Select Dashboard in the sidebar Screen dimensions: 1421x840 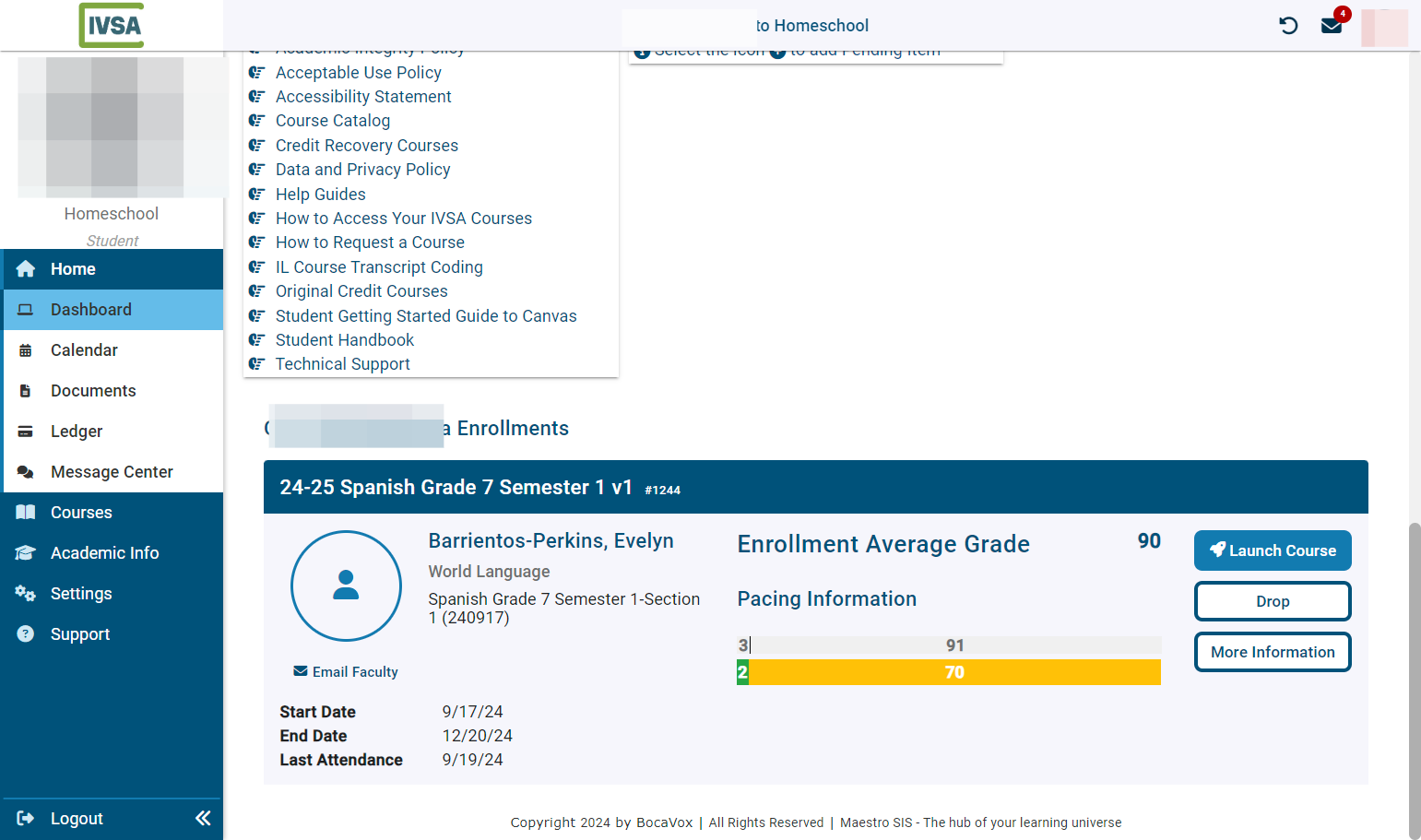[x=113, y=310]
